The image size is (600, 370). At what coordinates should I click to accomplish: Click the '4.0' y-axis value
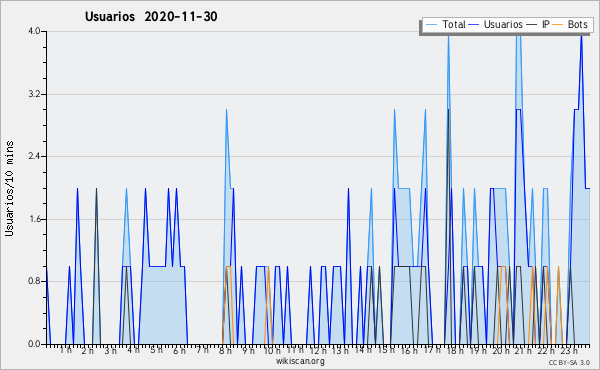pyautogui.click(x=34, y=31)
